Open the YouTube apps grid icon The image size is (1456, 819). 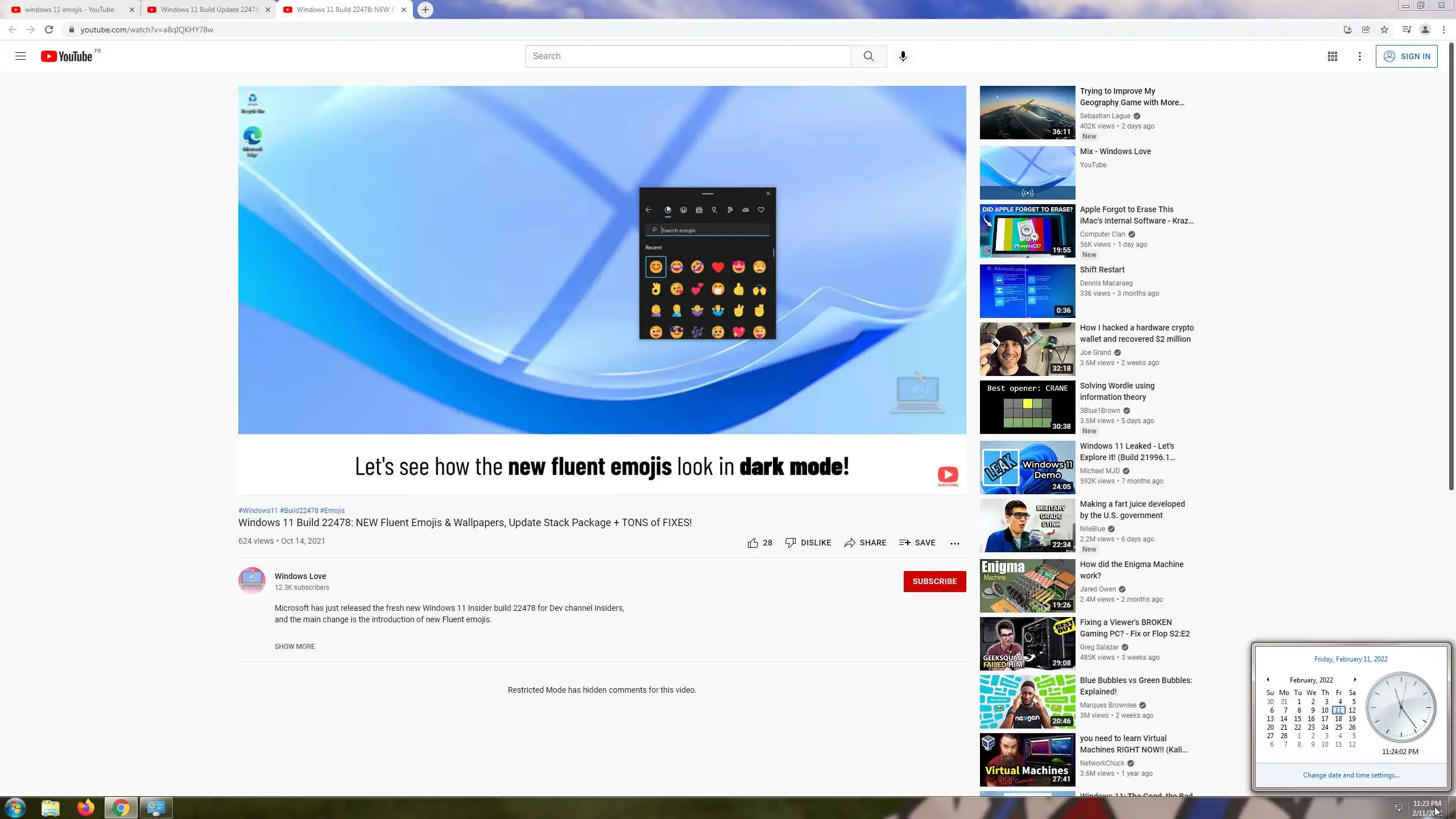click(x=1332, y=56)
